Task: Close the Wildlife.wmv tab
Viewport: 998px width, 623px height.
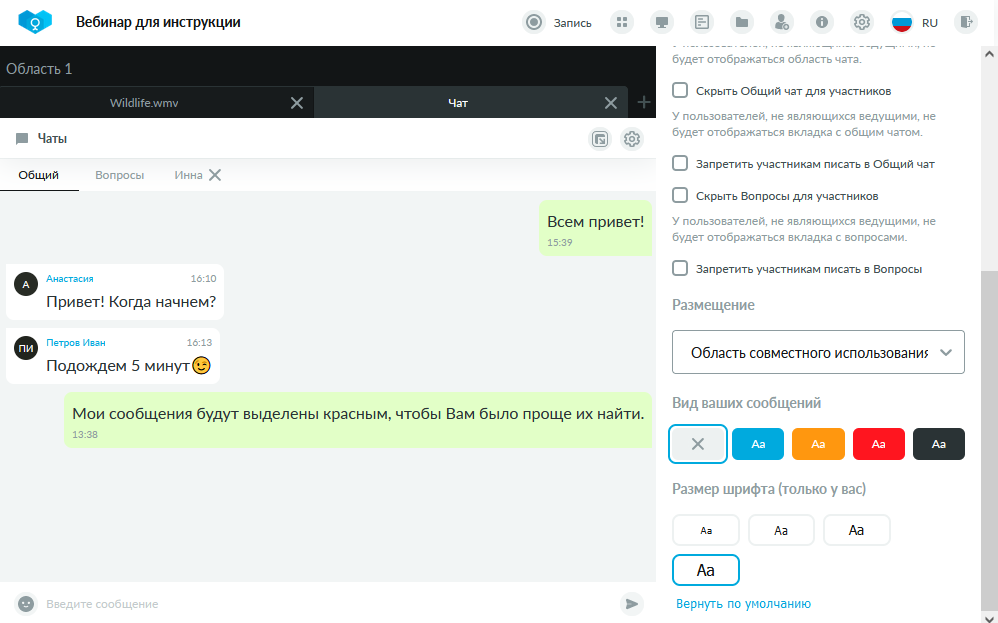Action: (297, 103)
